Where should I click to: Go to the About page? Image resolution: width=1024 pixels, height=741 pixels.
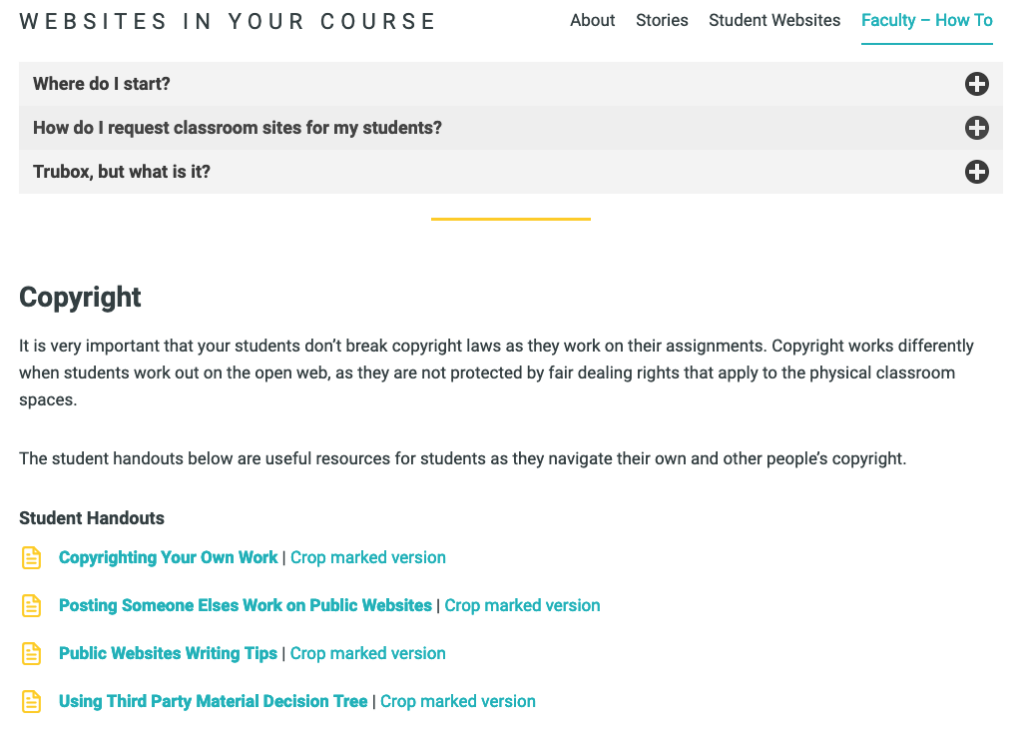pyautogui.click(x=592, y=20)
